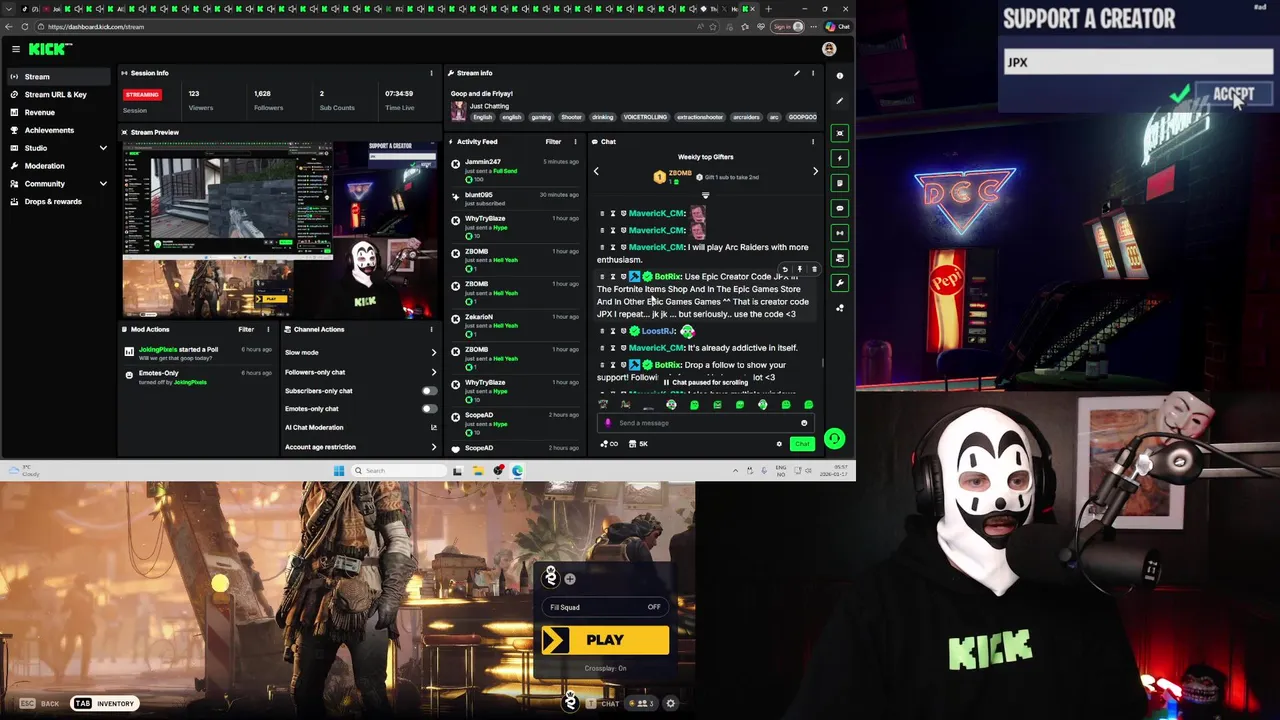
Task: Expand the Community submenu
Action: (103, 184)
